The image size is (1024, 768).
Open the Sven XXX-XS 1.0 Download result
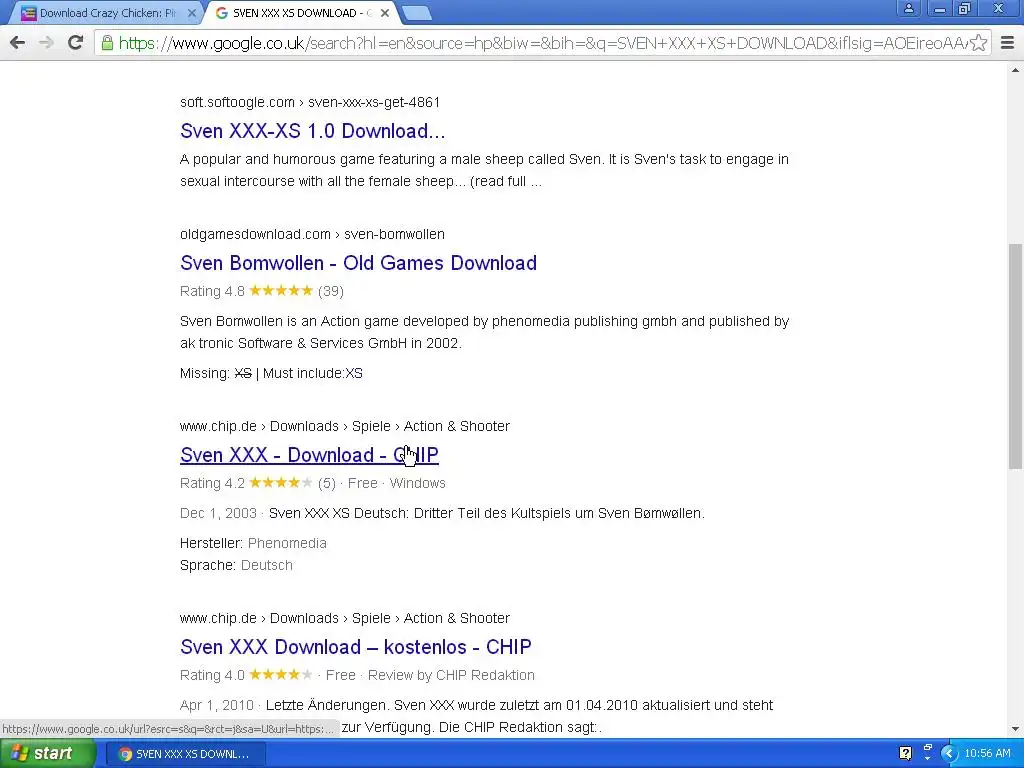[x=312, y=131]
